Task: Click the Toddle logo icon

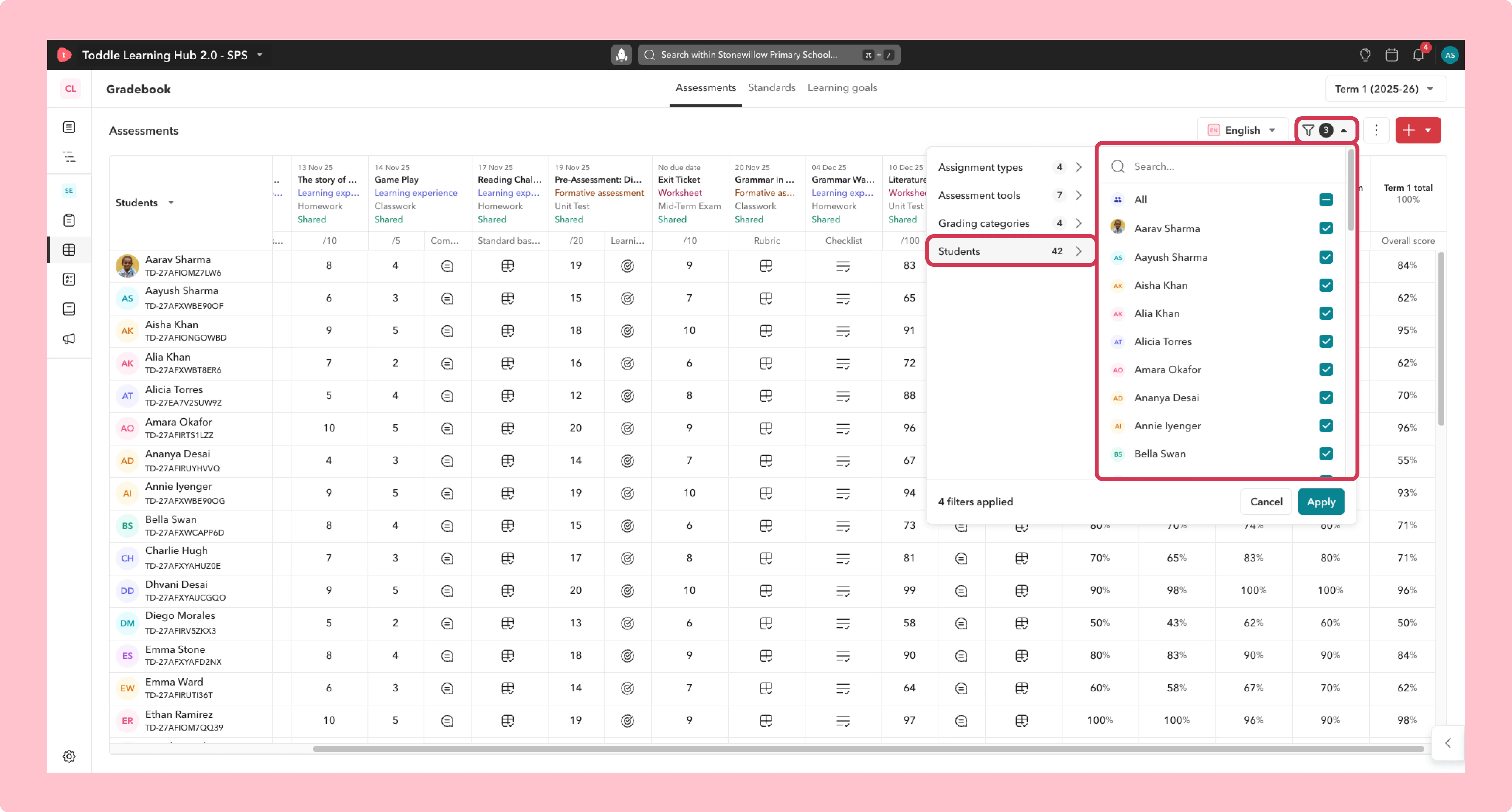Action: point(64,55)
